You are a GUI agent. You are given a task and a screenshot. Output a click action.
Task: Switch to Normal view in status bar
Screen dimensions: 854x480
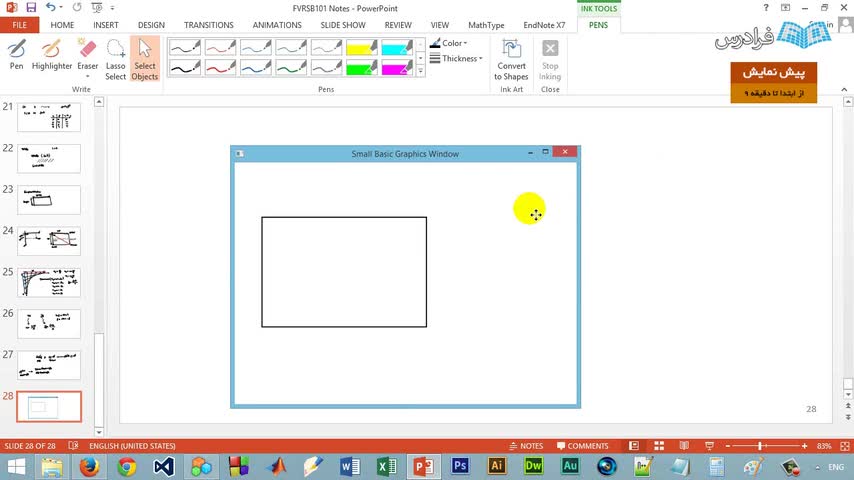tap(634, 446)
